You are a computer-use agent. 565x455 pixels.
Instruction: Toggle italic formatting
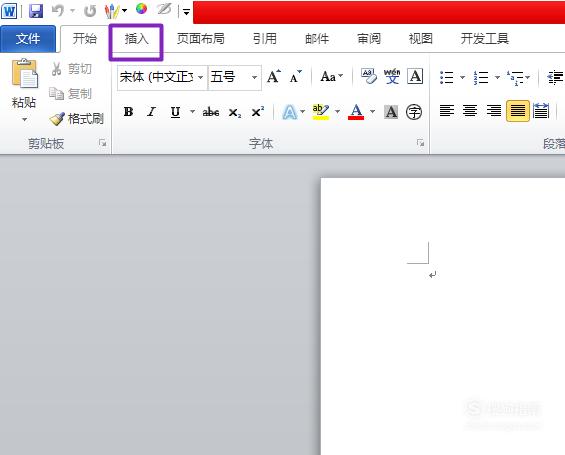152,112
